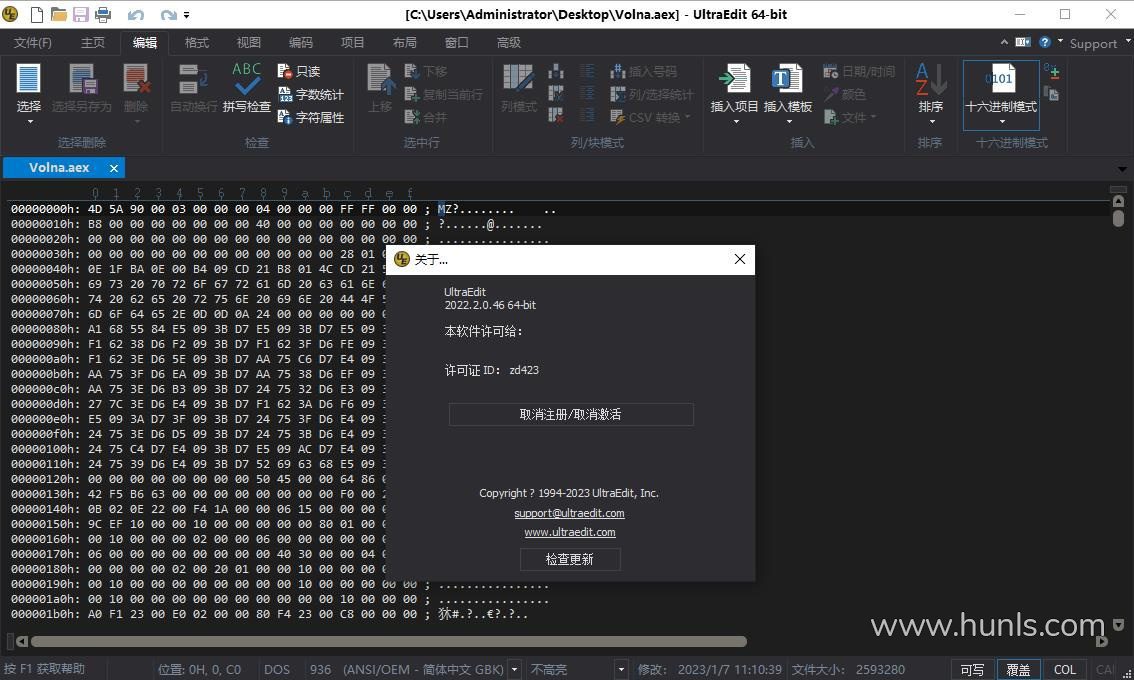Viewport: 1134px width, 680px height.
Task: Click the 颜色 color picker item
Action: tap(844, 94)
